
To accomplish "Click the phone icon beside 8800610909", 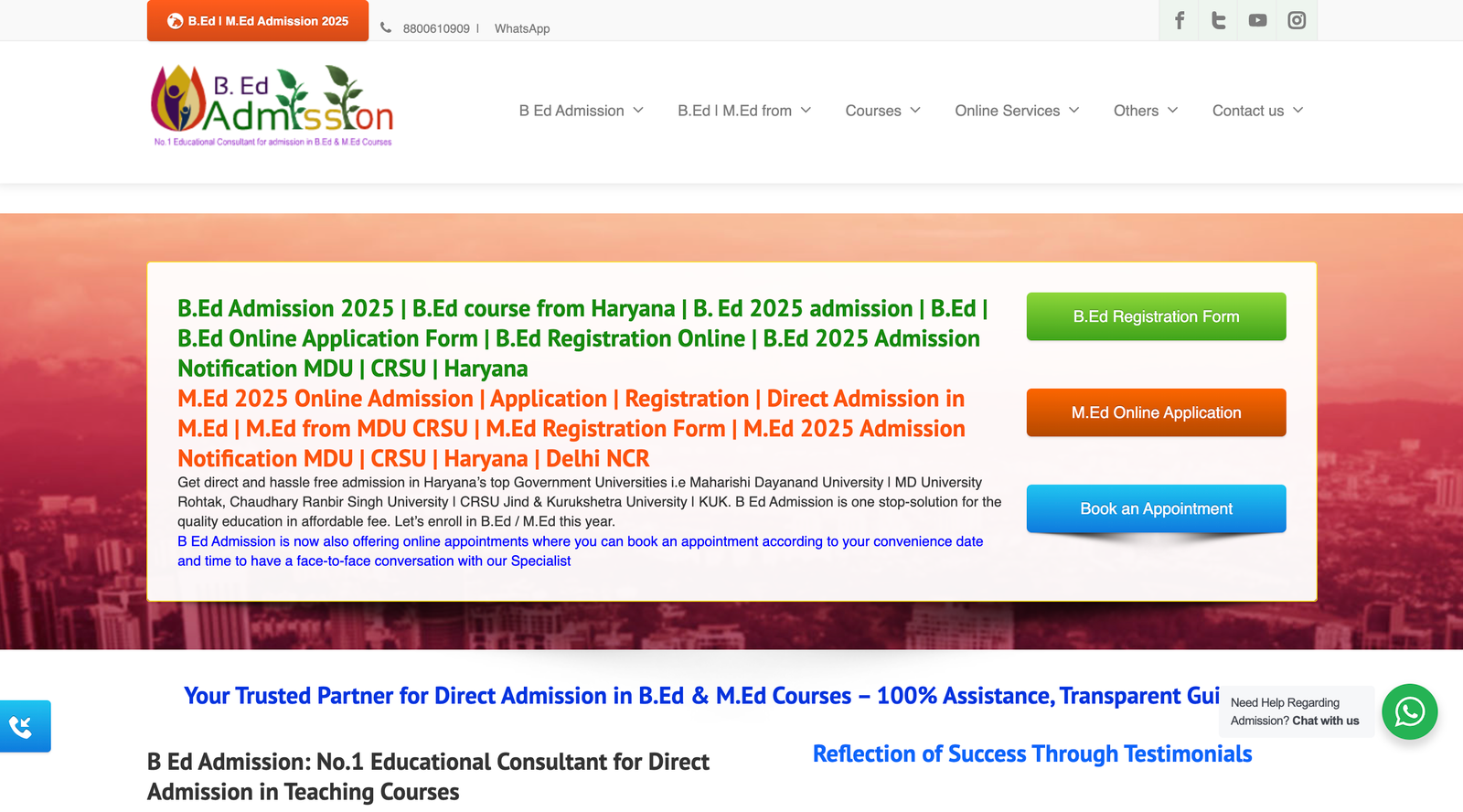I will 386,28.
